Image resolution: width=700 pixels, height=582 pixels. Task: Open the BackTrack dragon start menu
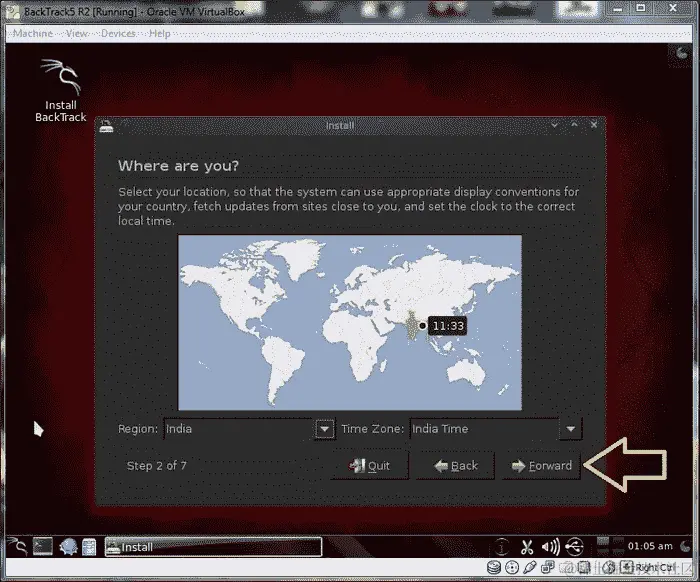18,546
